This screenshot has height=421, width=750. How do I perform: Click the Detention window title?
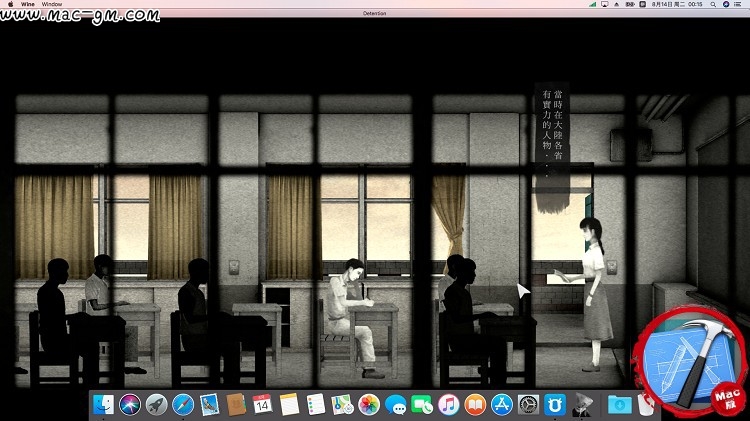pyautogui.click(x=375, y=13)
